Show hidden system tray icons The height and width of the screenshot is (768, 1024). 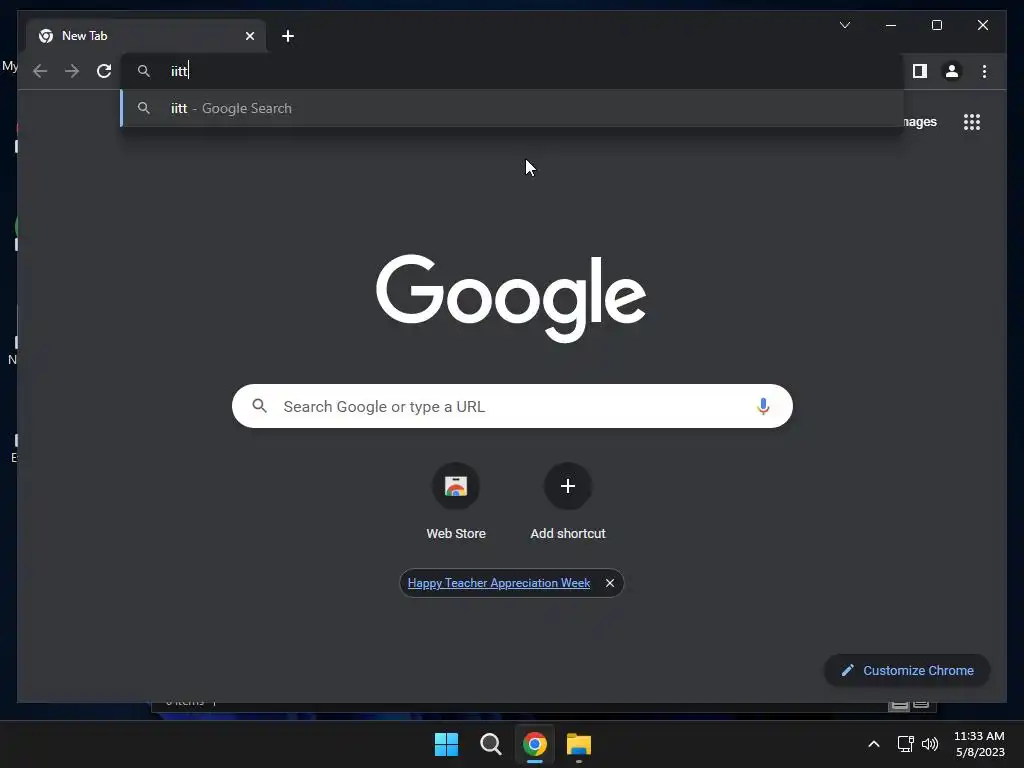coord(874,744)
